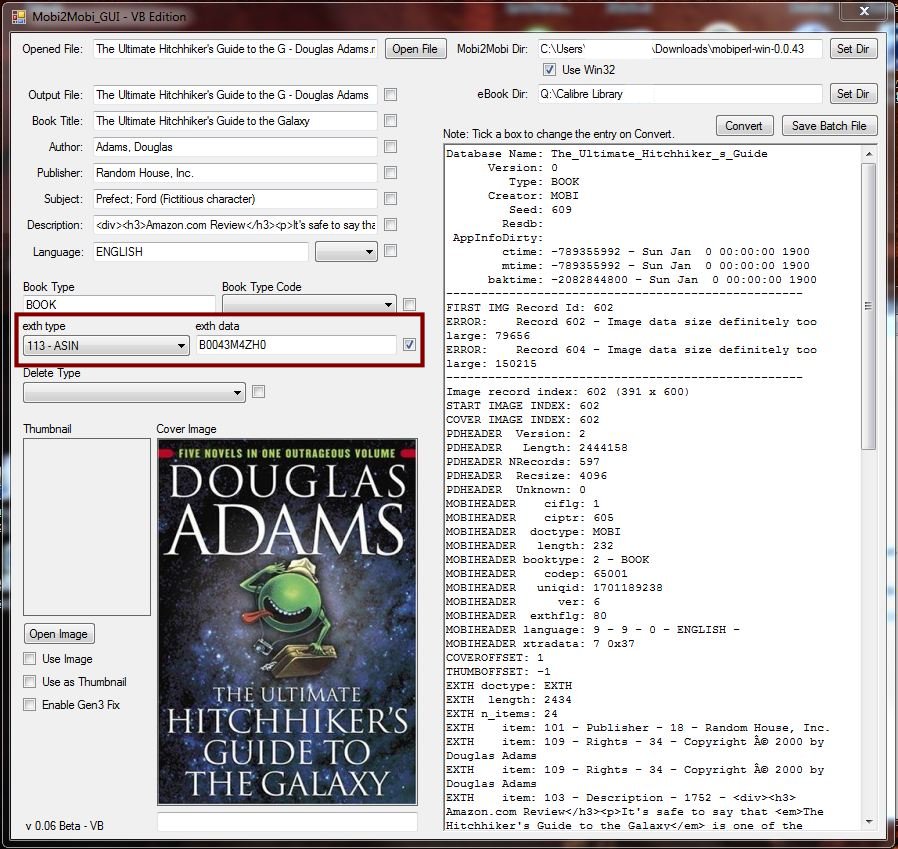Click the log panel scroll-down arrow
This screenshot has width=898, height=849.
tap(869, 822)
